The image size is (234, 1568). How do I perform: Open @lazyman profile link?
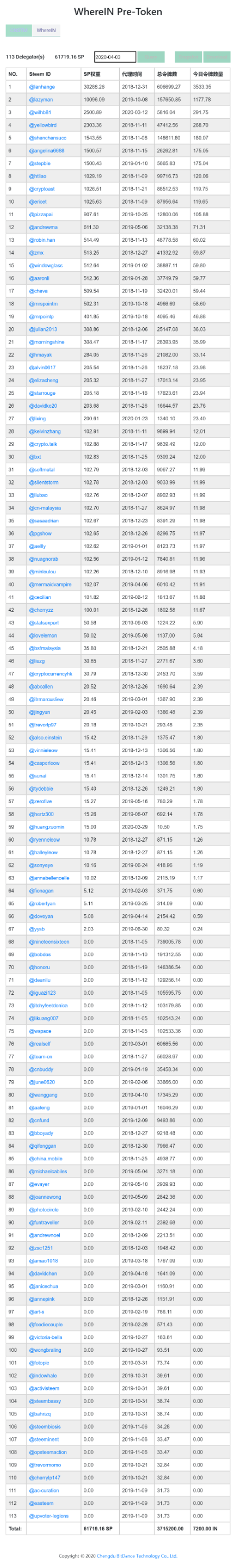pos(41,100)
